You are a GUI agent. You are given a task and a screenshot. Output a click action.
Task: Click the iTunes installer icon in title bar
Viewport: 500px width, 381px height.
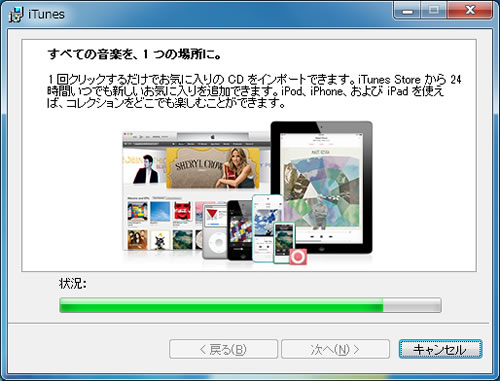tap(16, 14)
